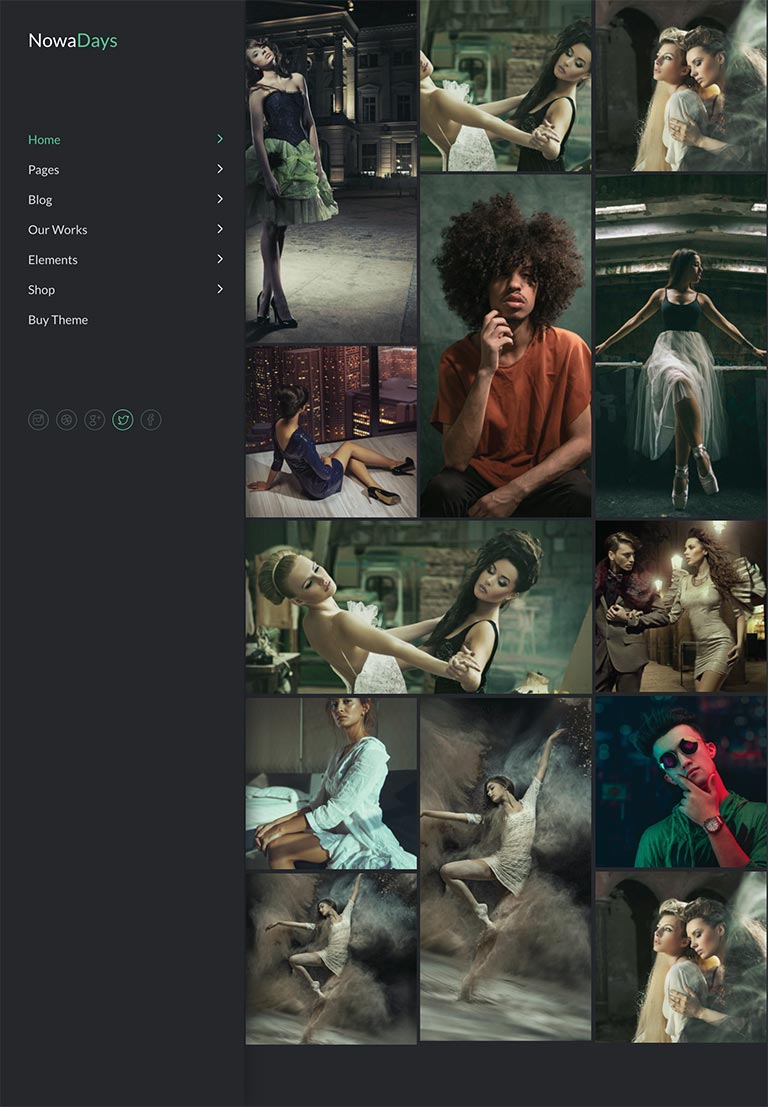Screen dimensions: 768x1107
Task: Select the Elements menu item
Action: click(x=53, y=260)
